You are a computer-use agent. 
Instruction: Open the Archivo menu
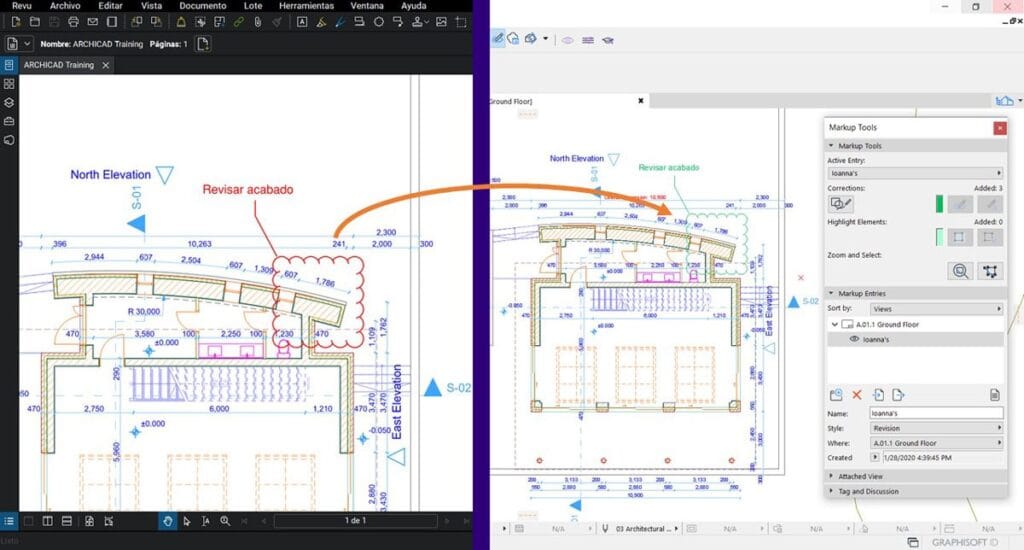point(65,5)
